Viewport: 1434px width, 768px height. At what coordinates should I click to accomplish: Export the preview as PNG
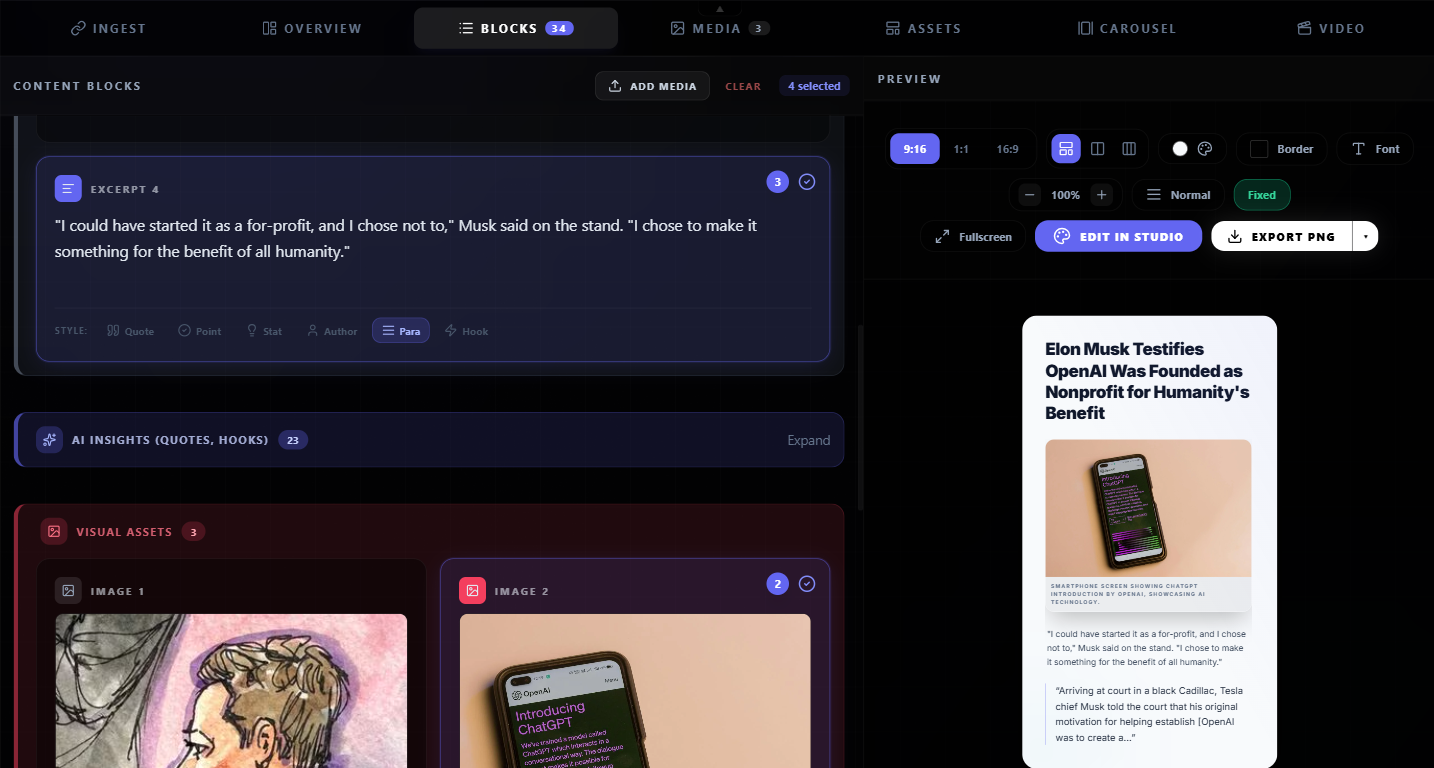tap(1281, 237)
